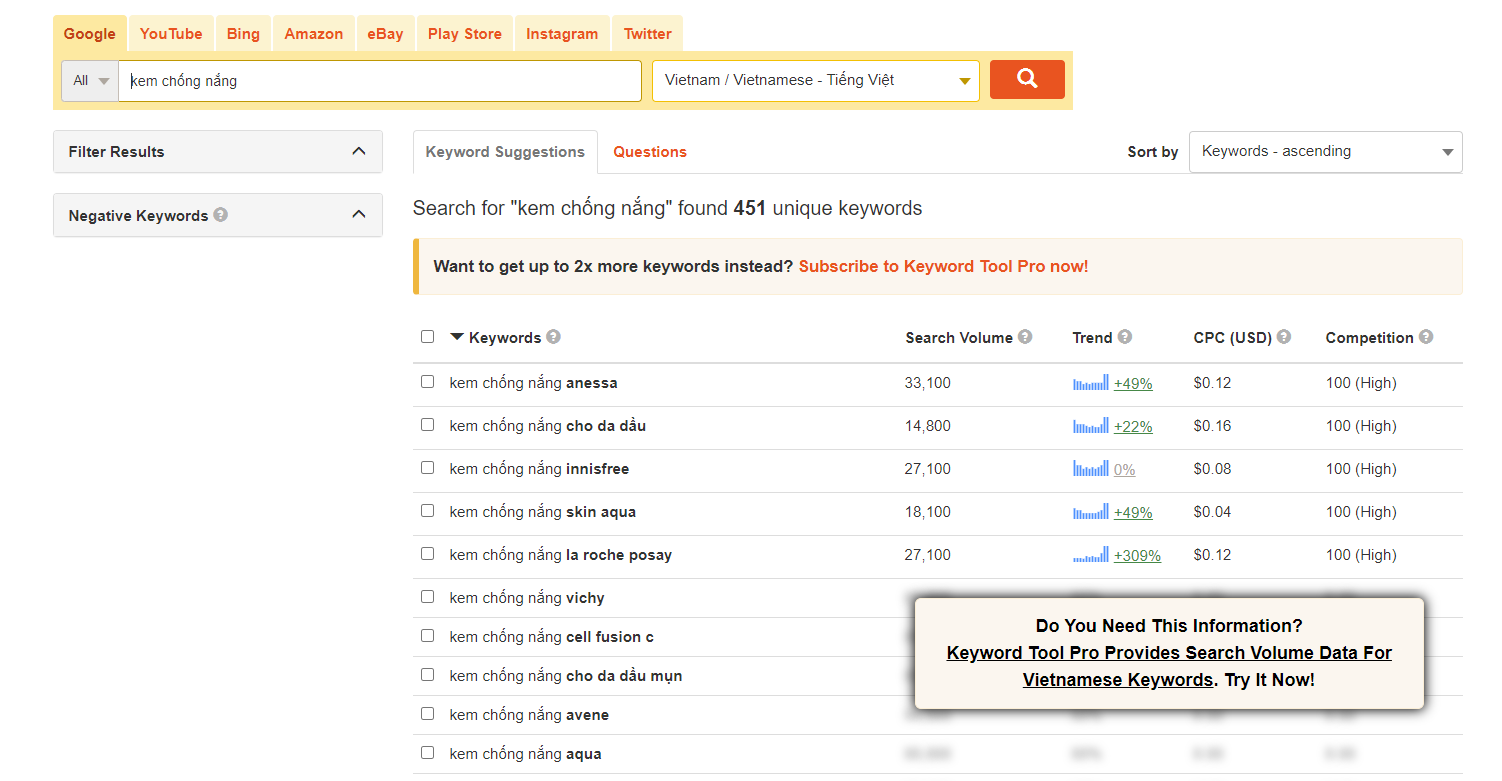The height and width of the screenshot is (781, 1502).
Task: Click CPC value $0.08
Action: [x=1212, y=469]
